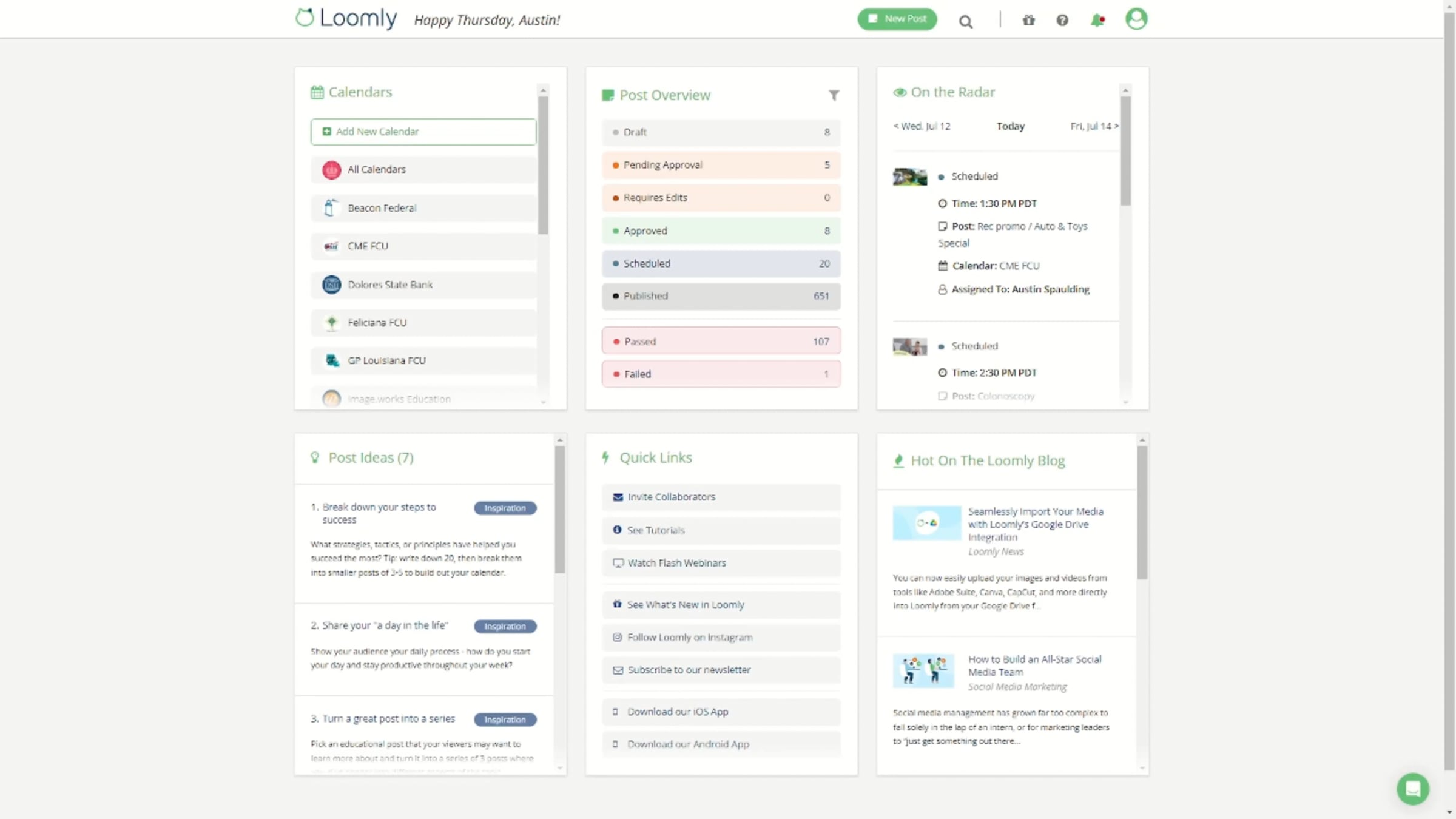Select the Today tab in On the Radar
Image resolution: width=1456 pixels, height=819 pixels.
coord(1010,126)
